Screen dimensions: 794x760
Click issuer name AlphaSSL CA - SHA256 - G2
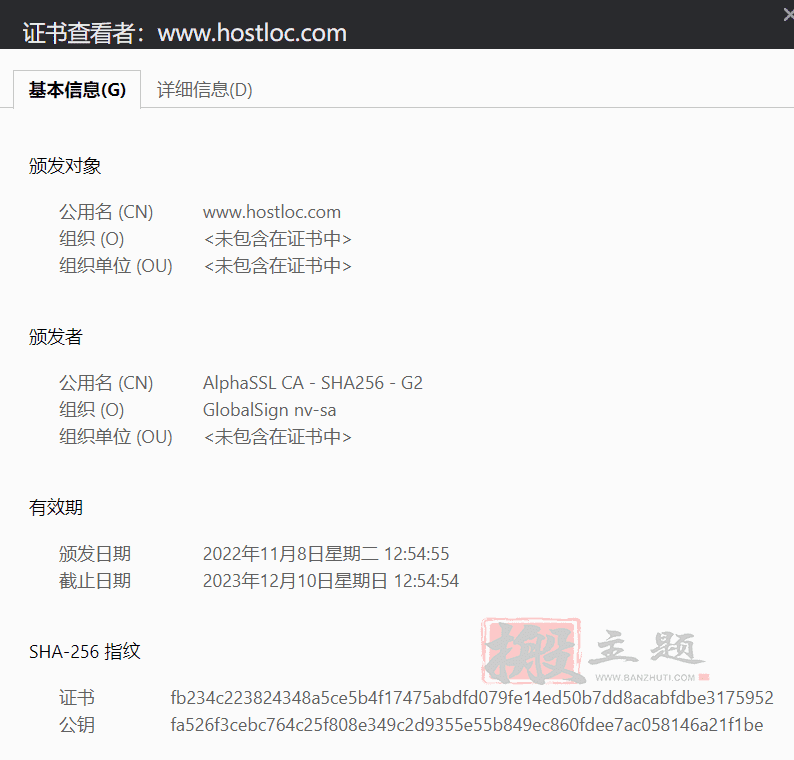point(312,383)
